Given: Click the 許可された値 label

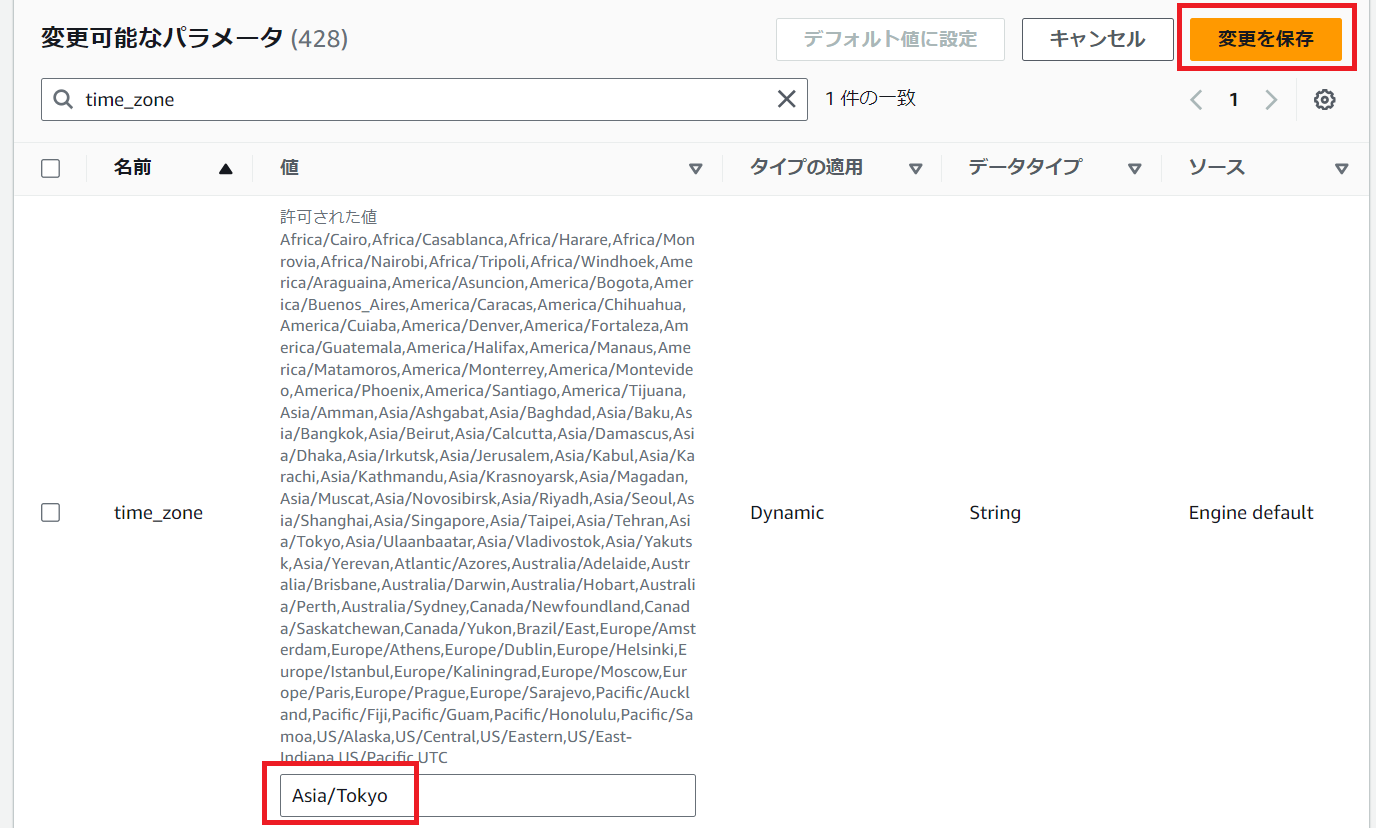Looking at the screenshot, I should (x=328, y=217).
